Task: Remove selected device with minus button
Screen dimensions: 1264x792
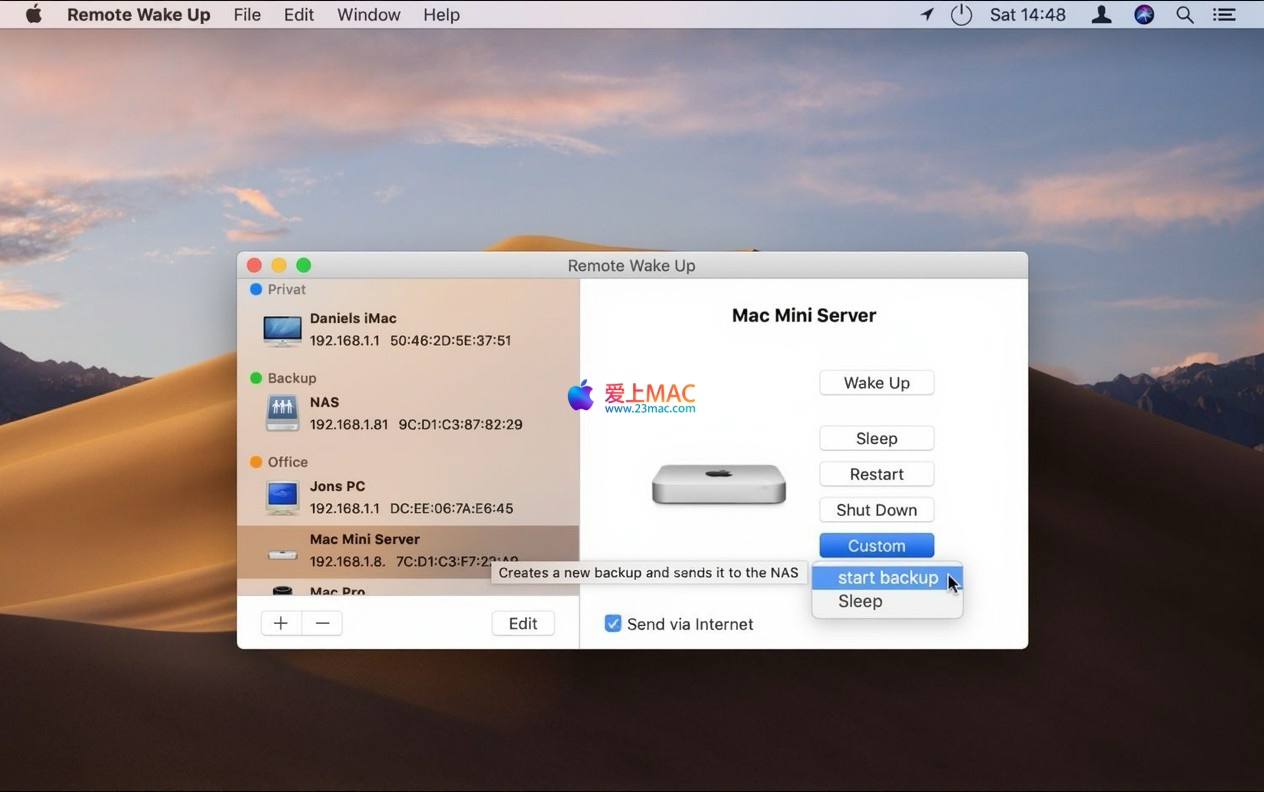Action: 322,623
